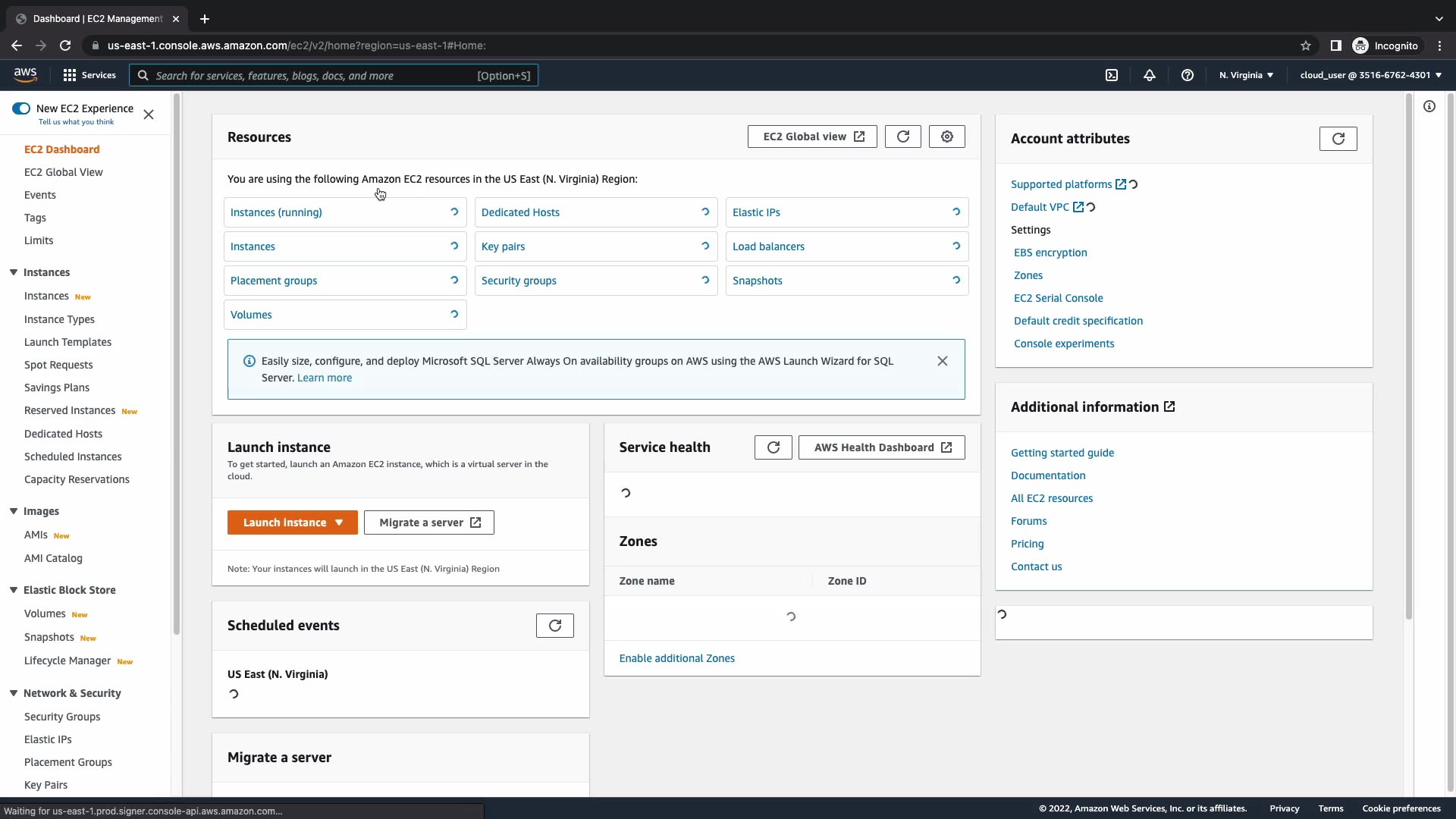This screenshot has width=1456, height=819.
Task: Expand the Launch instance dropdown arrow
Action: pyautogui.click(x=339, y=522)
